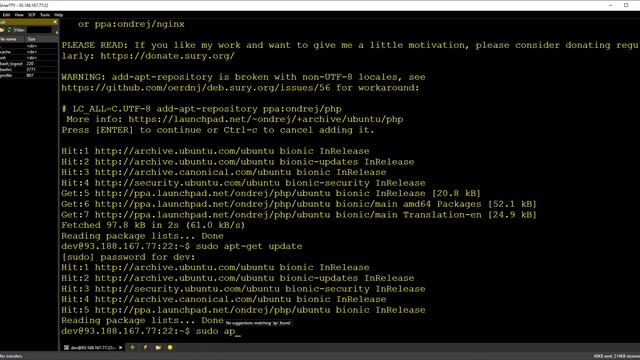The height and width of the screenshot is (360, 640).
Task: Click the yellow smiley icon in tab bar
Action: point(170,347)
